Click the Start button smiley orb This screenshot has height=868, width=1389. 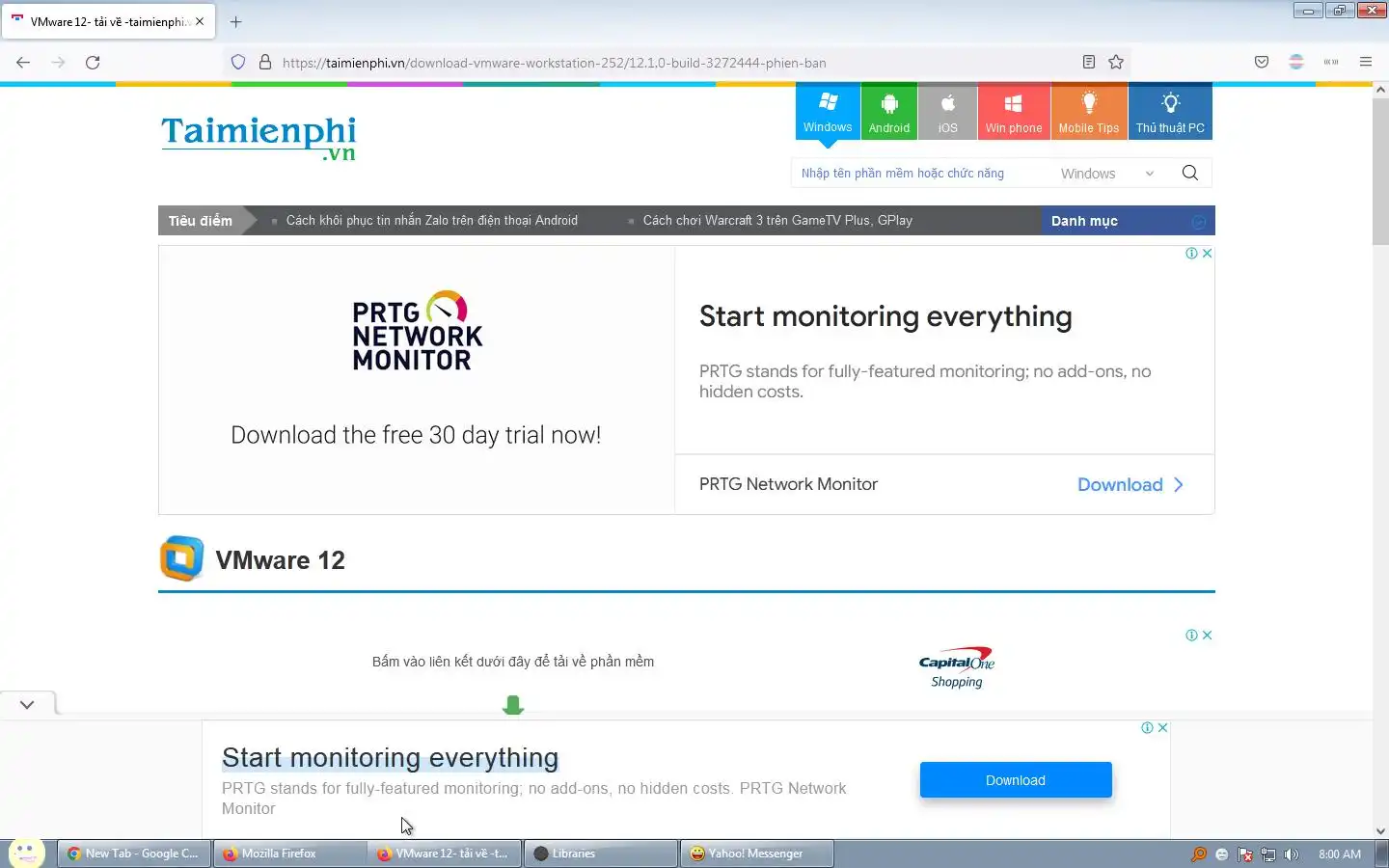point(26,853)
